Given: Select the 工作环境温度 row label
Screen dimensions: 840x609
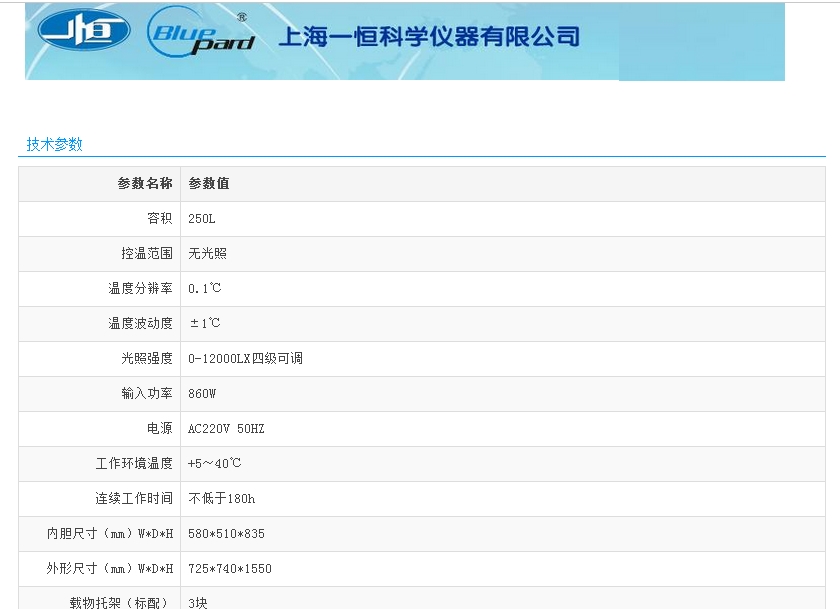Looking at the screenshot, I should coord(134,464).
